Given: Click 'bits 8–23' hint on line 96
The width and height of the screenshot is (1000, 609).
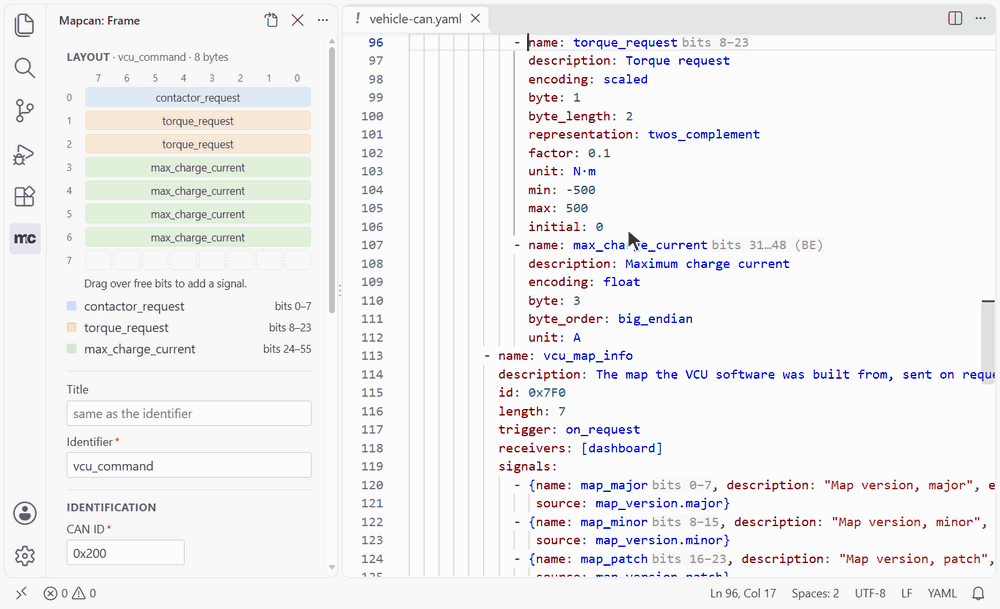Looking at the screenshot, I should pos(715,42).
